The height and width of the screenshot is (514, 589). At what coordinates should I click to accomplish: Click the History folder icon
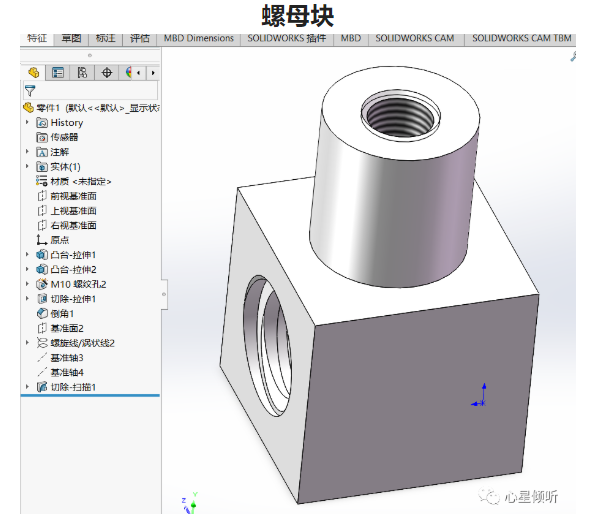tap(42, 123)
